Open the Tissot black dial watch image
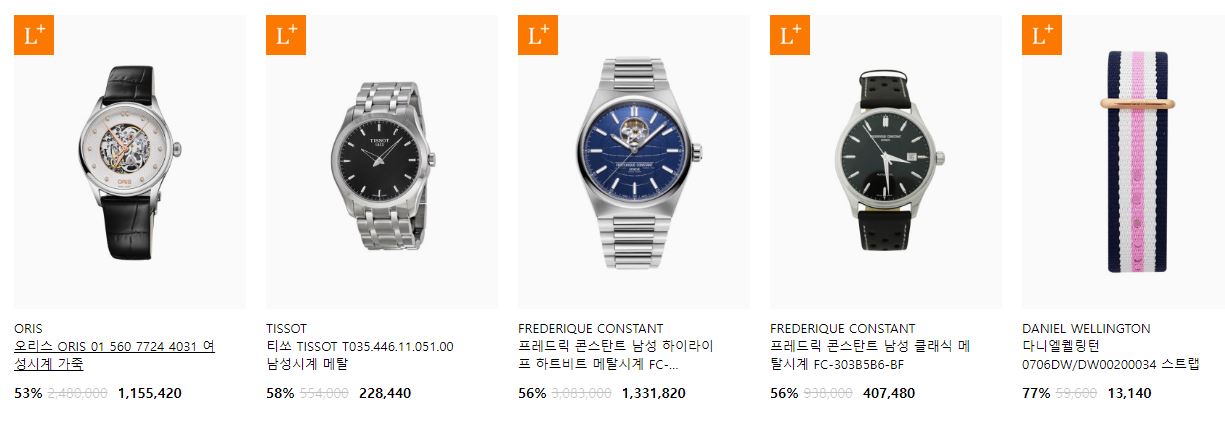Image resolution: width=1225 pixels, height=446 pixels. [x=382, y=162]
